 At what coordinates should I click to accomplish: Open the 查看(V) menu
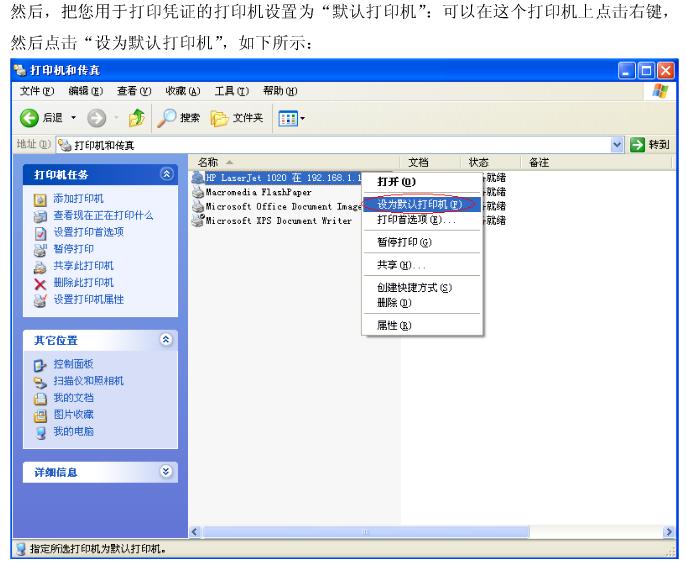point(134,91)
